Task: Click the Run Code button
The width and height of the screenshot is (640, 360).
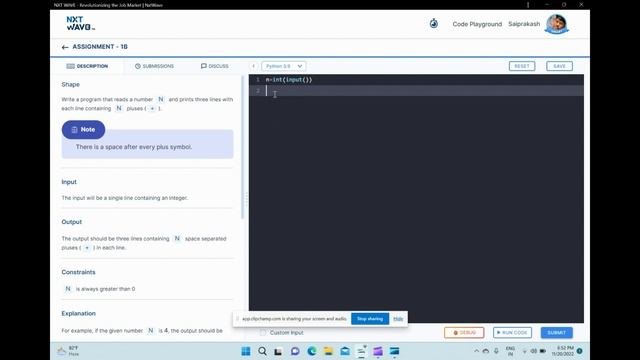Action: [512, 333]
